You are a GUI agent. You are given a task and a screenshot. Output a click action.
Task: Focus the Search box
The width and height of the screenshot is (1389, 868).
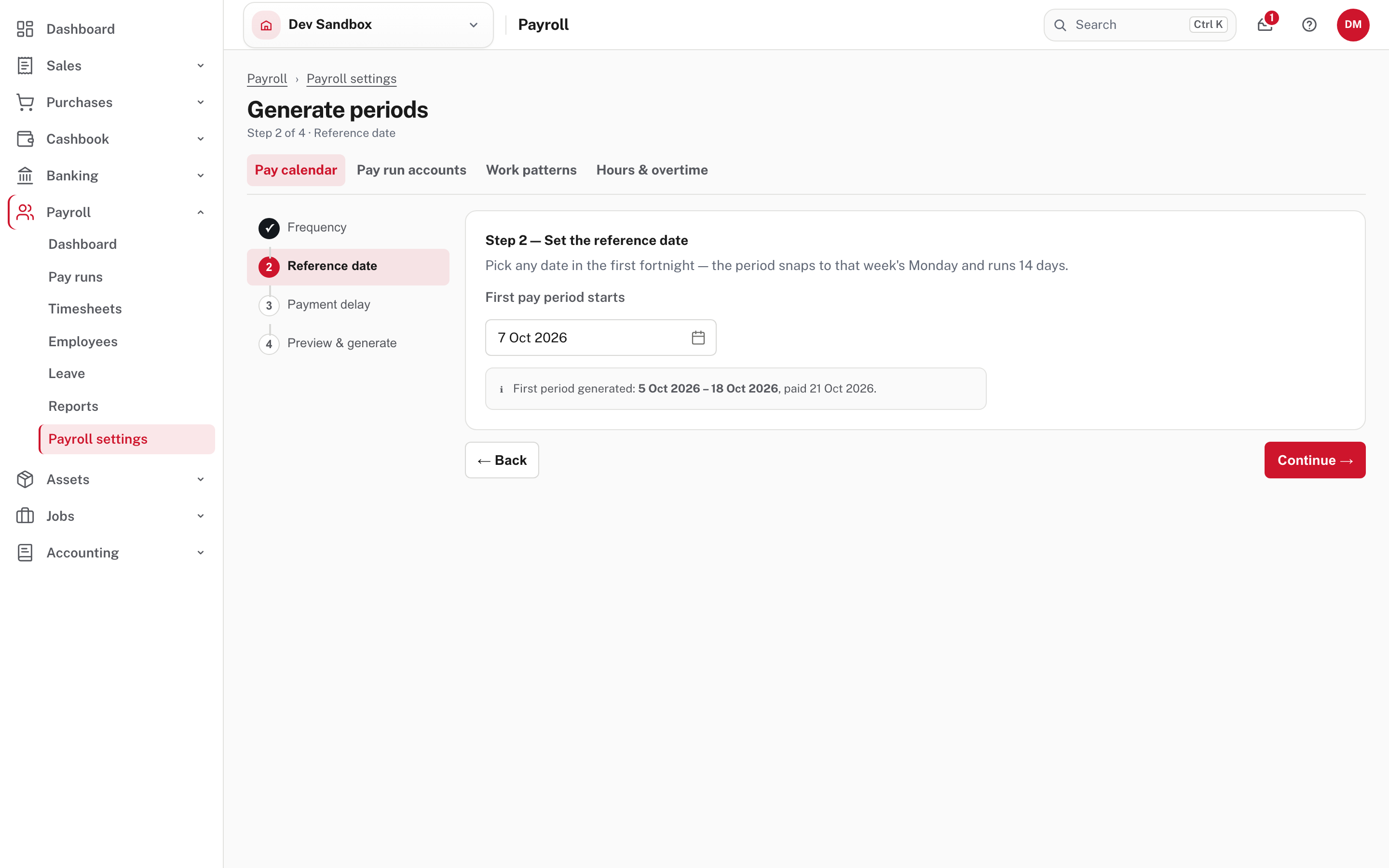[1139, 25]
